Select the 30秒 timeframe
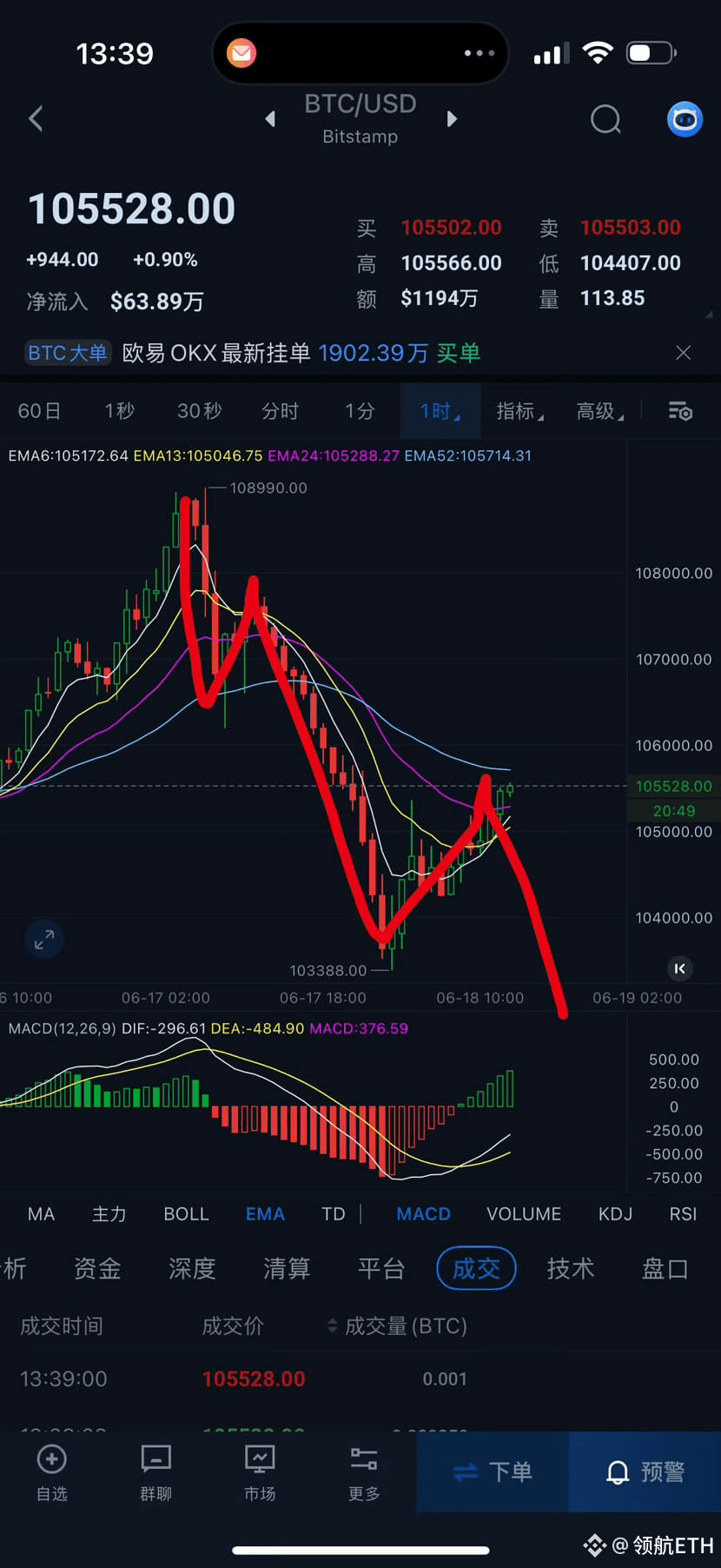The width and height of the screenshot is (721, 1568). coord(200,411)
